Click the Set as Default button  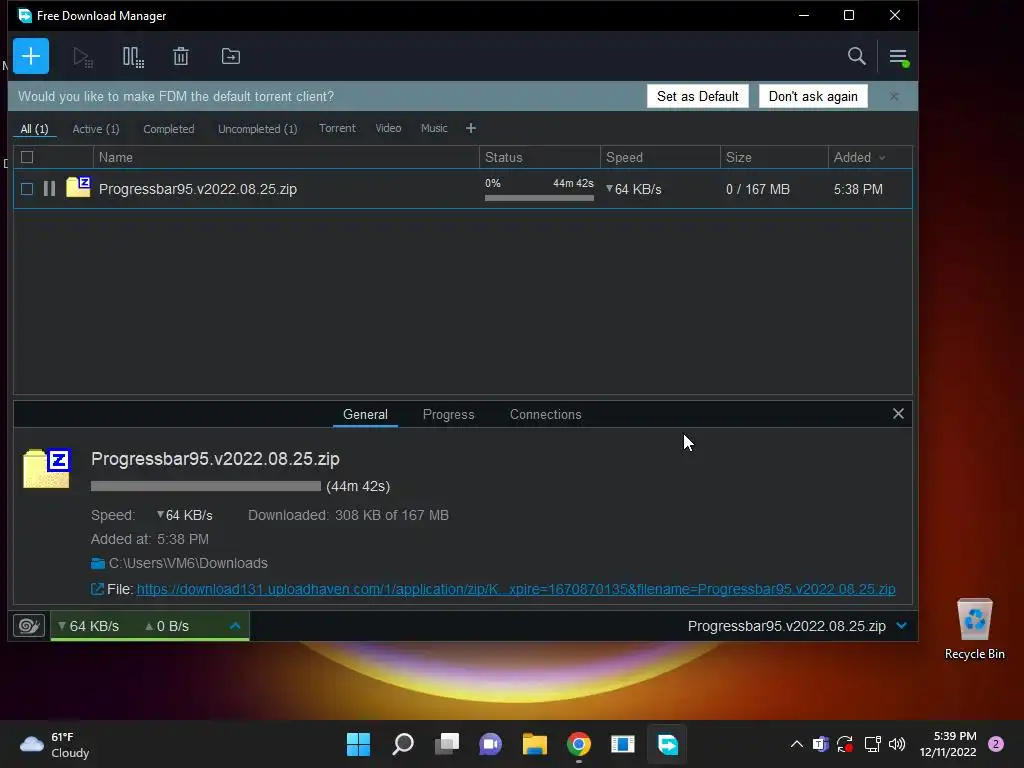697,96
